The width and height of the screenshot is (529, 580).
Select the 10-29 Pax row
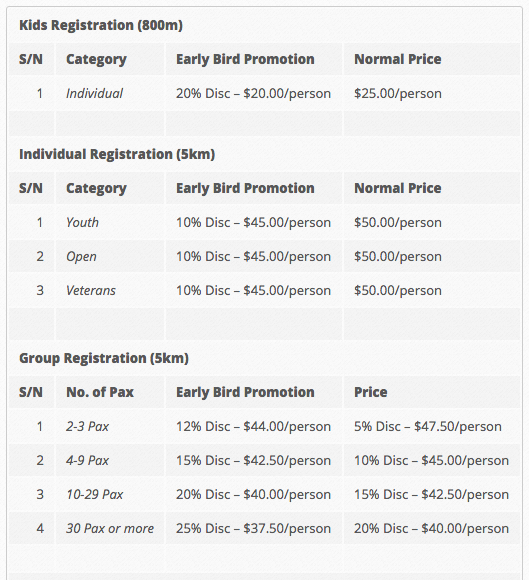click(264, 495)
